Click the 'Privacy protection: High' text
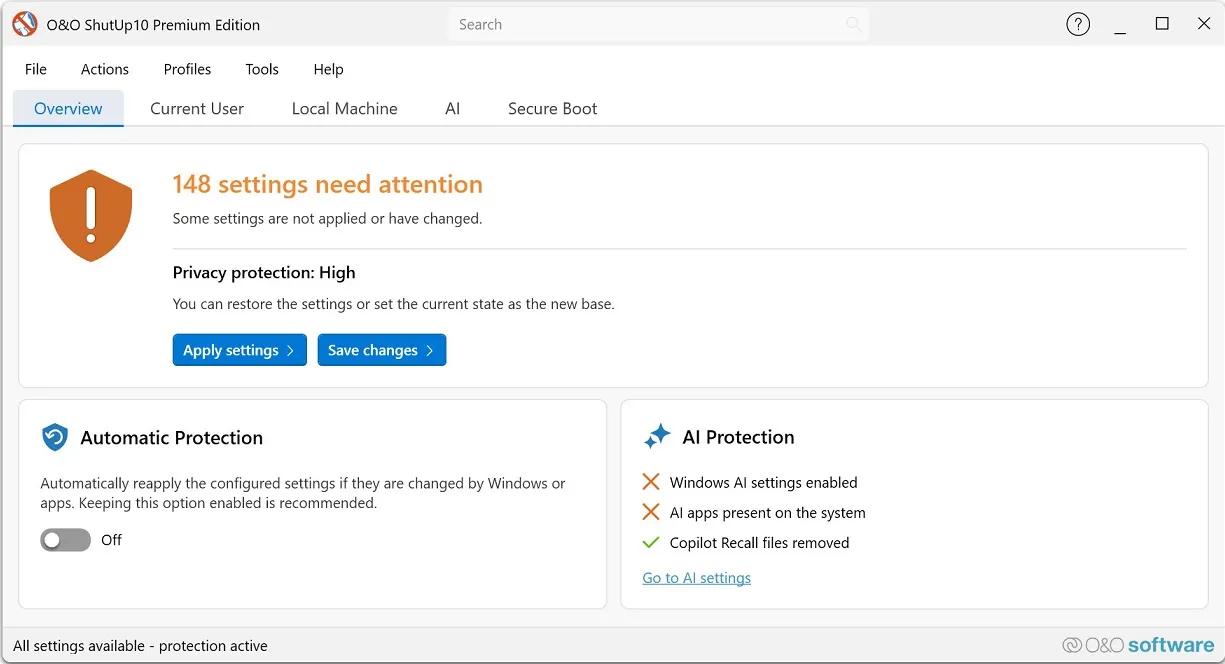Viewport: 1225px width, 664px height. [x=264, y=272]
